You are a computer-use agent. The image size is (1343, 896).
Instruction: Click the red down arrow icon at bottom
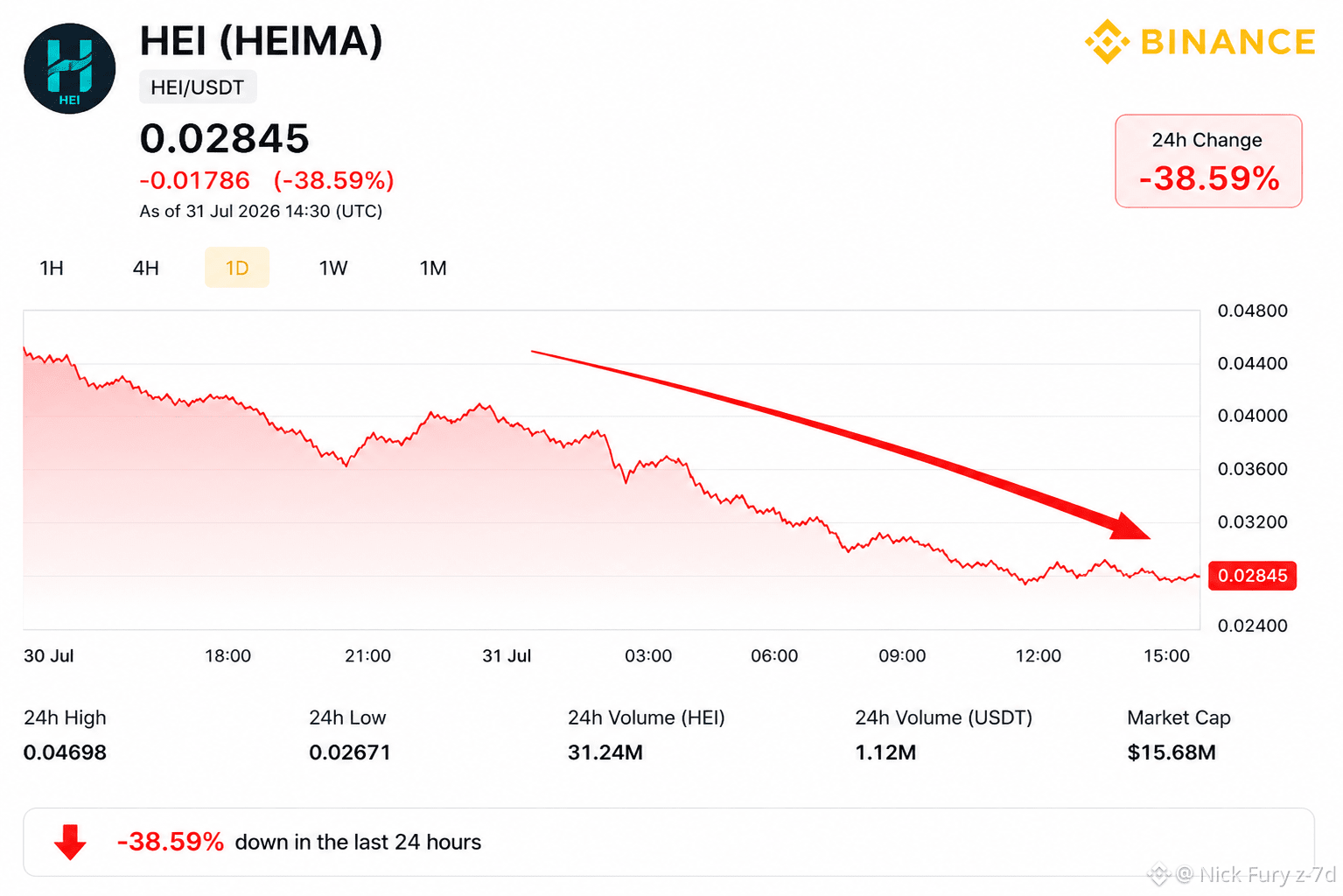70,842
